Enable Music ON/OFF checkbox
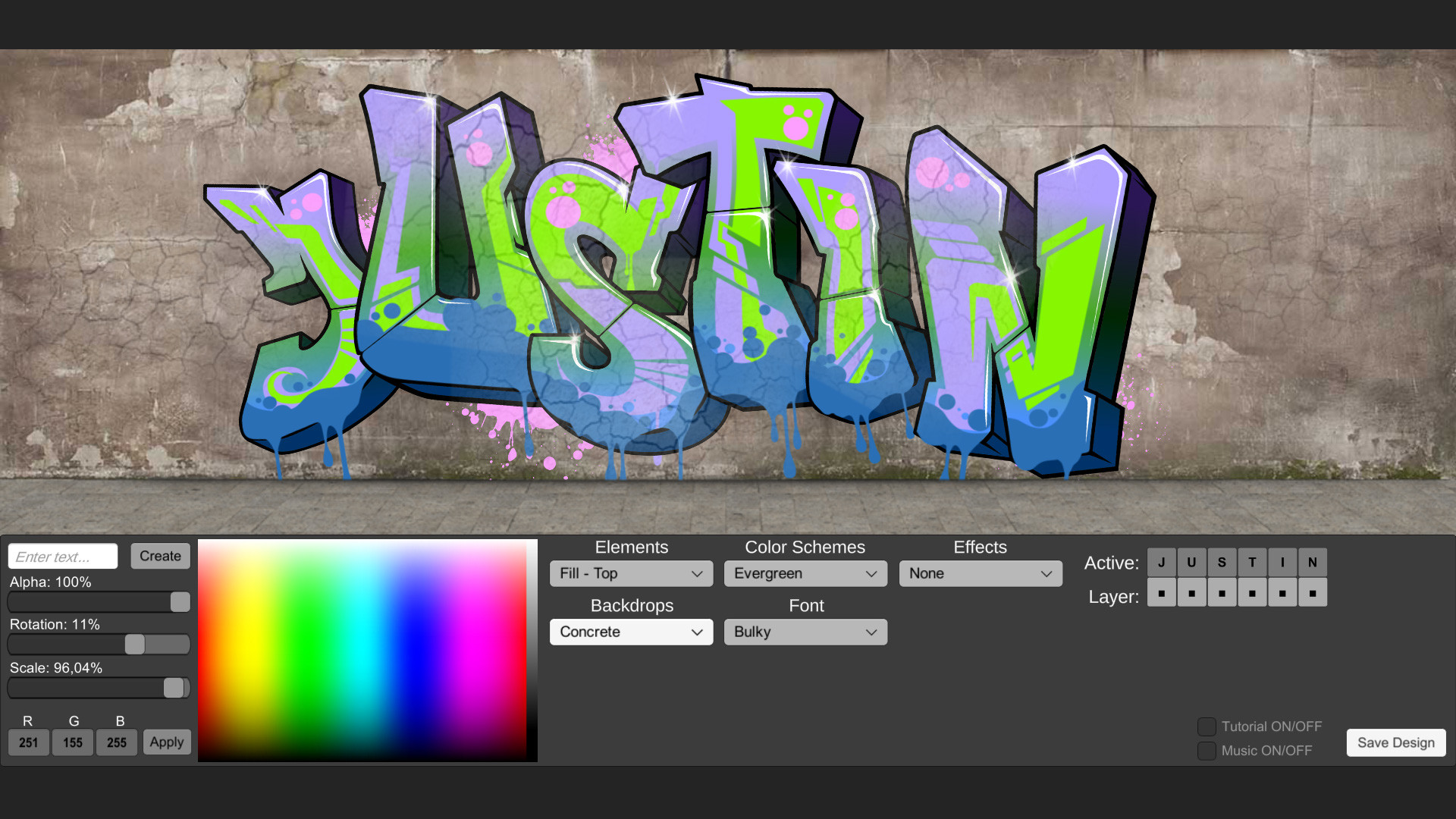Image resolution: width=1456 pixels, height=819 pixels. pos(1206,751)
